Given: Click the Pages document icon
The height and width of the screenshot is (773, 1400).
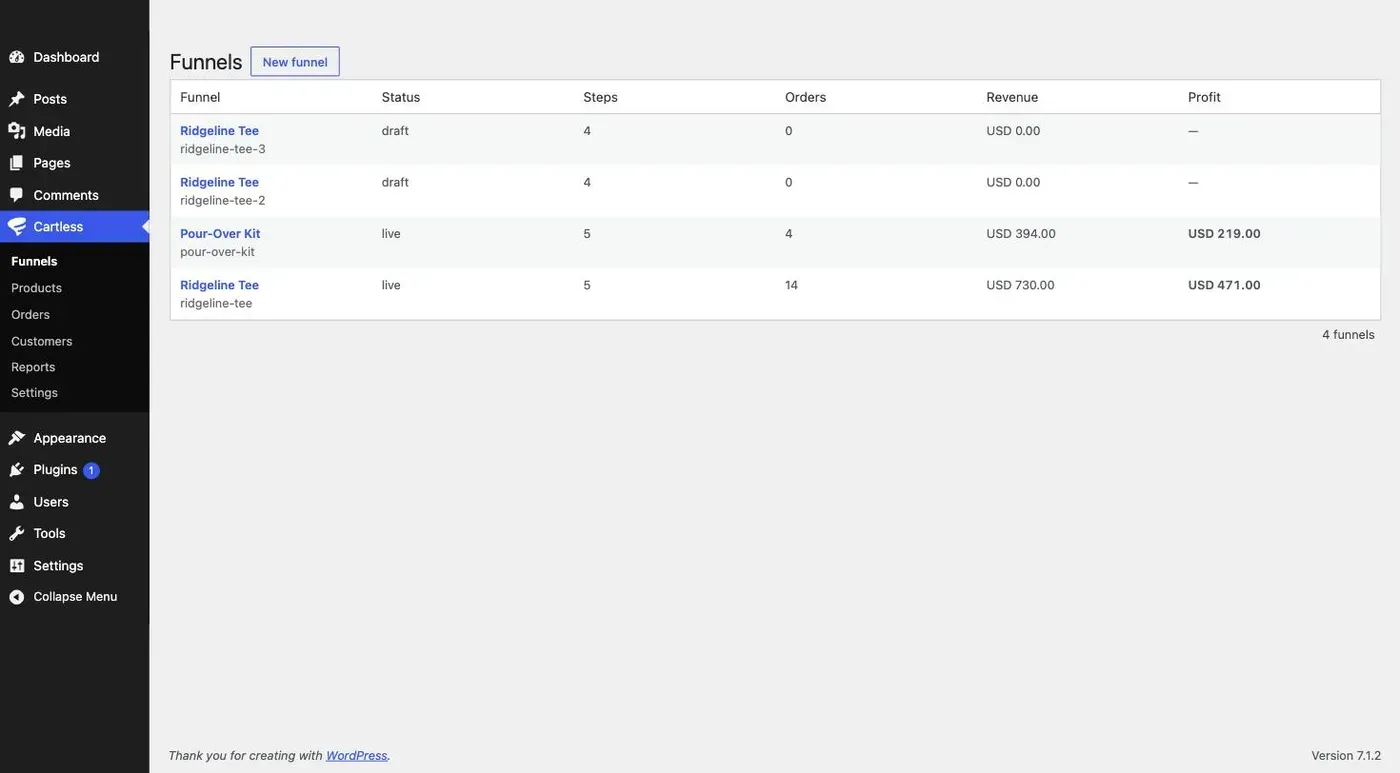Looking at the screenshot, I should tap(17, 163).
